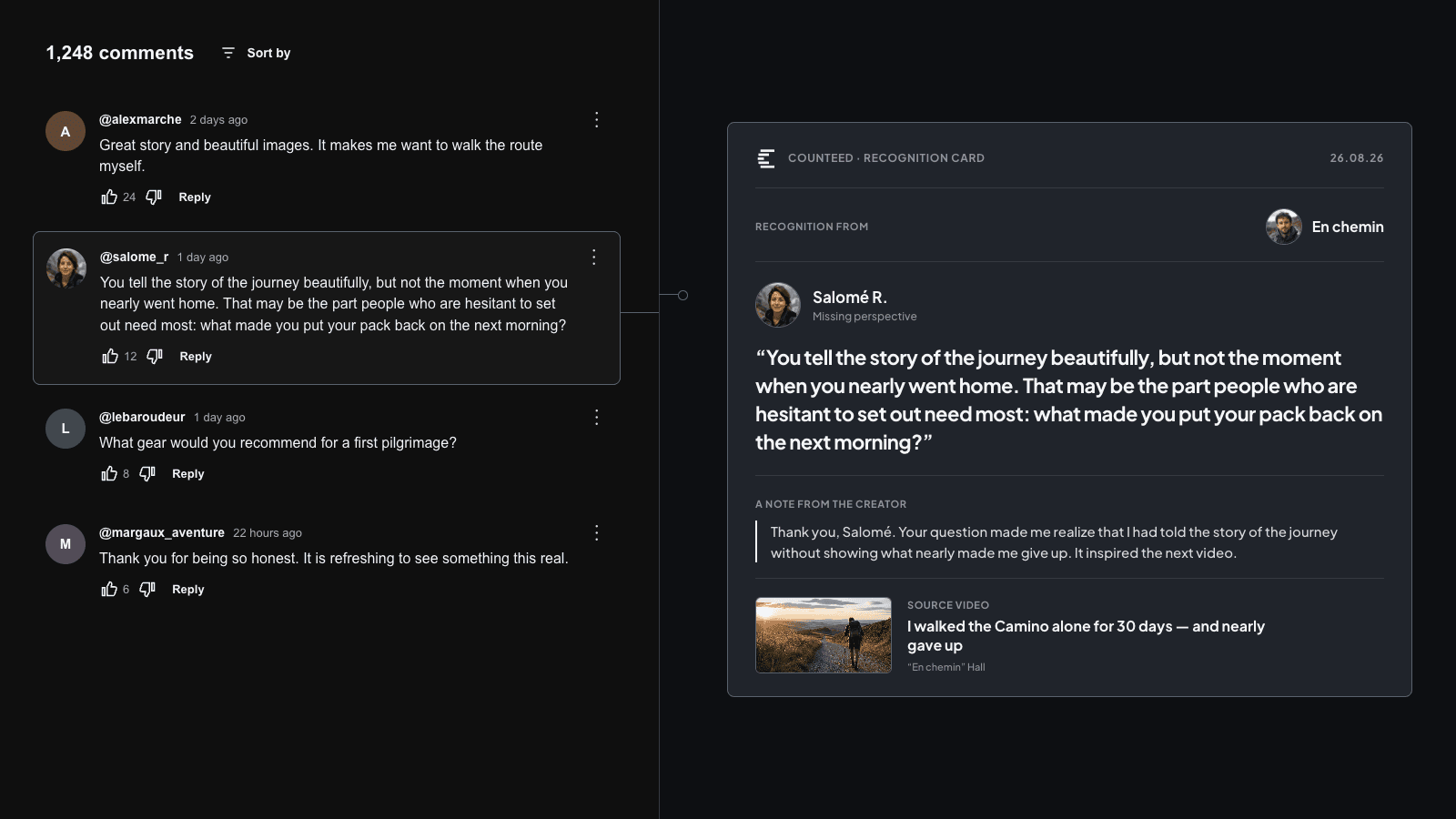Open Sort by comment ordering
The height and width of the screenshot is (819, 1456).
pos(256,53)
